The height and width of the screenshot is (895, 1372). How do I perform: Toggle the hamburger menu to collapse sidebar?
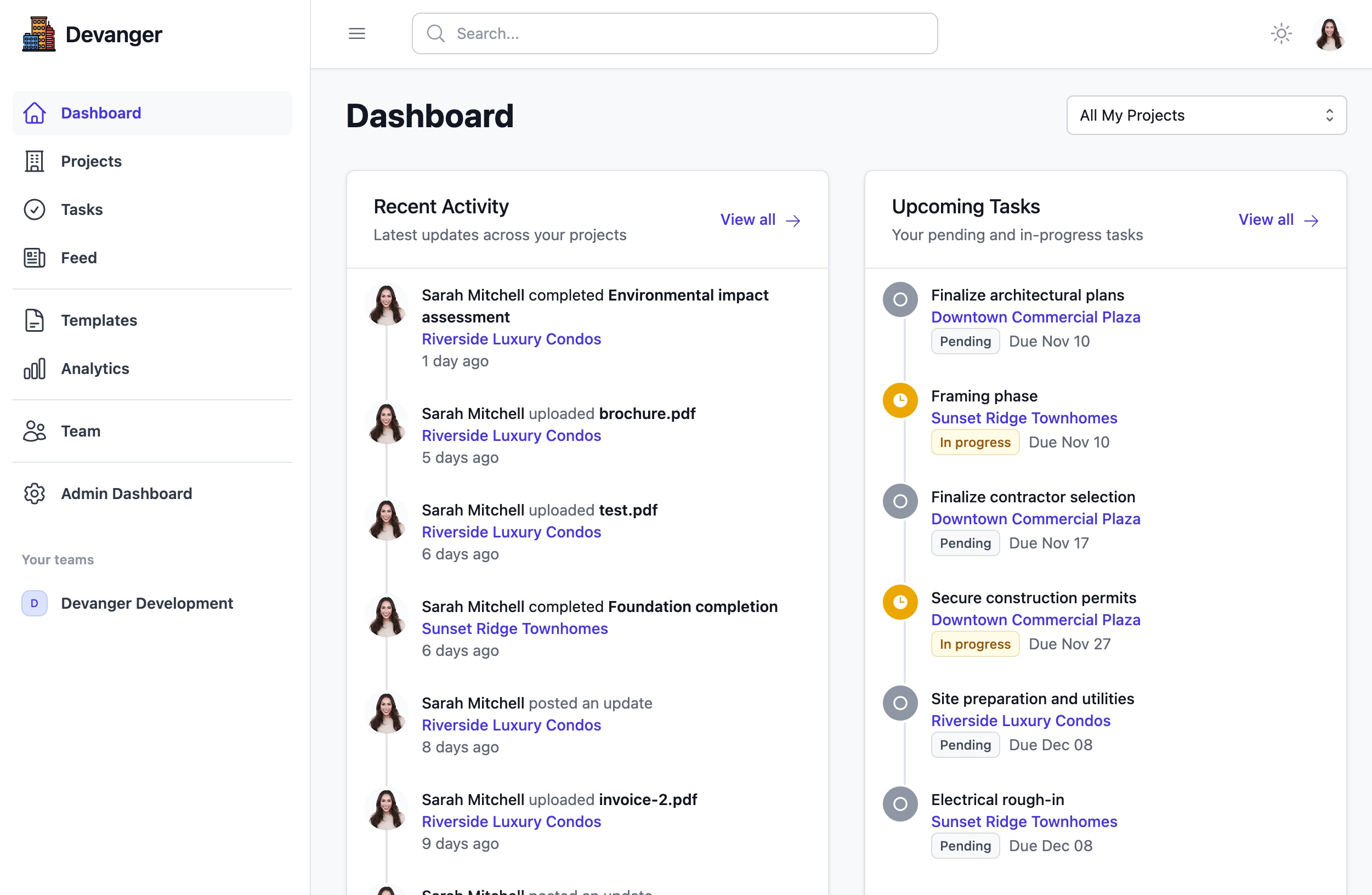(357, 33)
